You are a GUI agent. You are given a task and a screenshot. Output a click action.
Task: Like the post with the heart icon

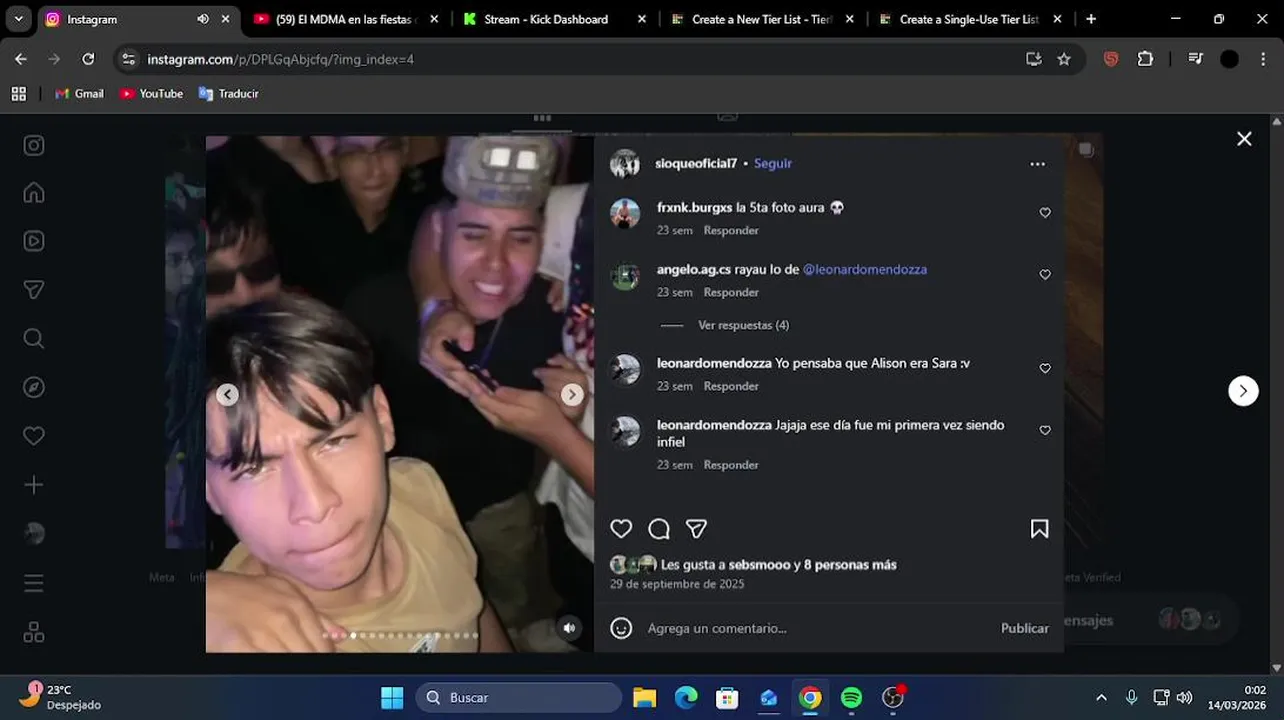point(621,529)
